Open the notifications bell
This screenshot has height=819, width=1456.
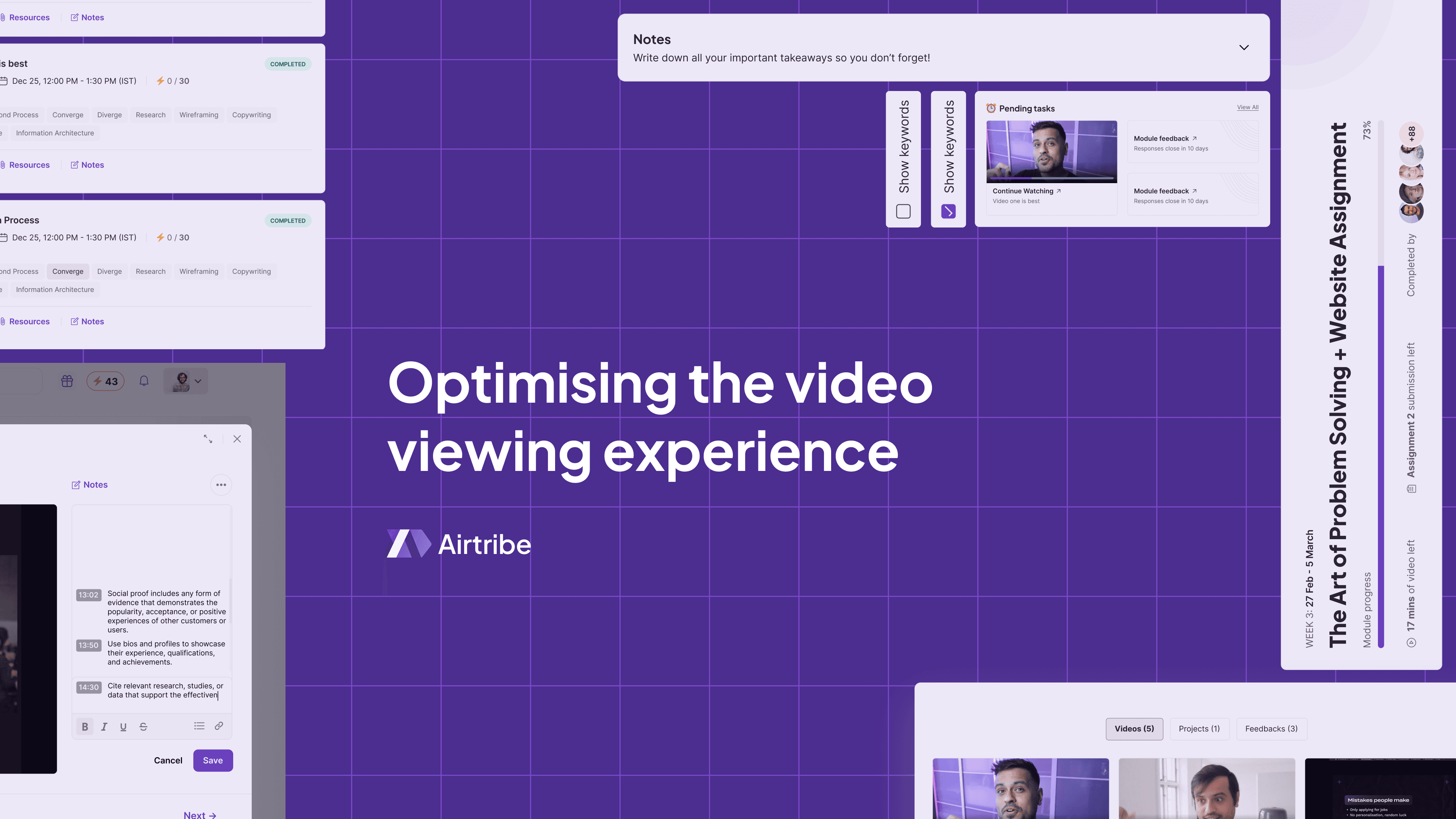pyautogui.click(x=144, y=381)
